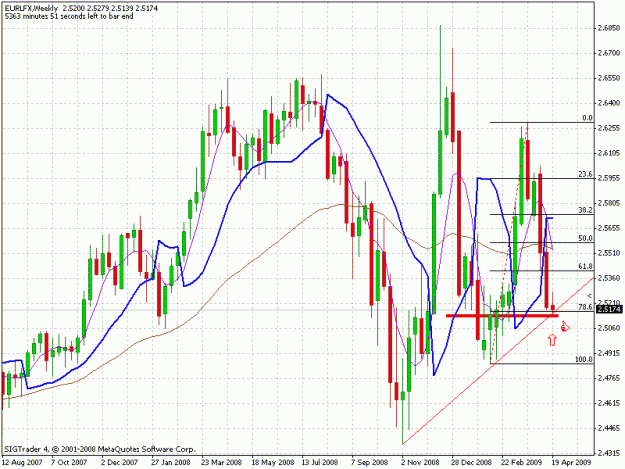Viewport: 625px width, 469px height.
Task: Click the 2.4765 price axis label
Action: 609,378
